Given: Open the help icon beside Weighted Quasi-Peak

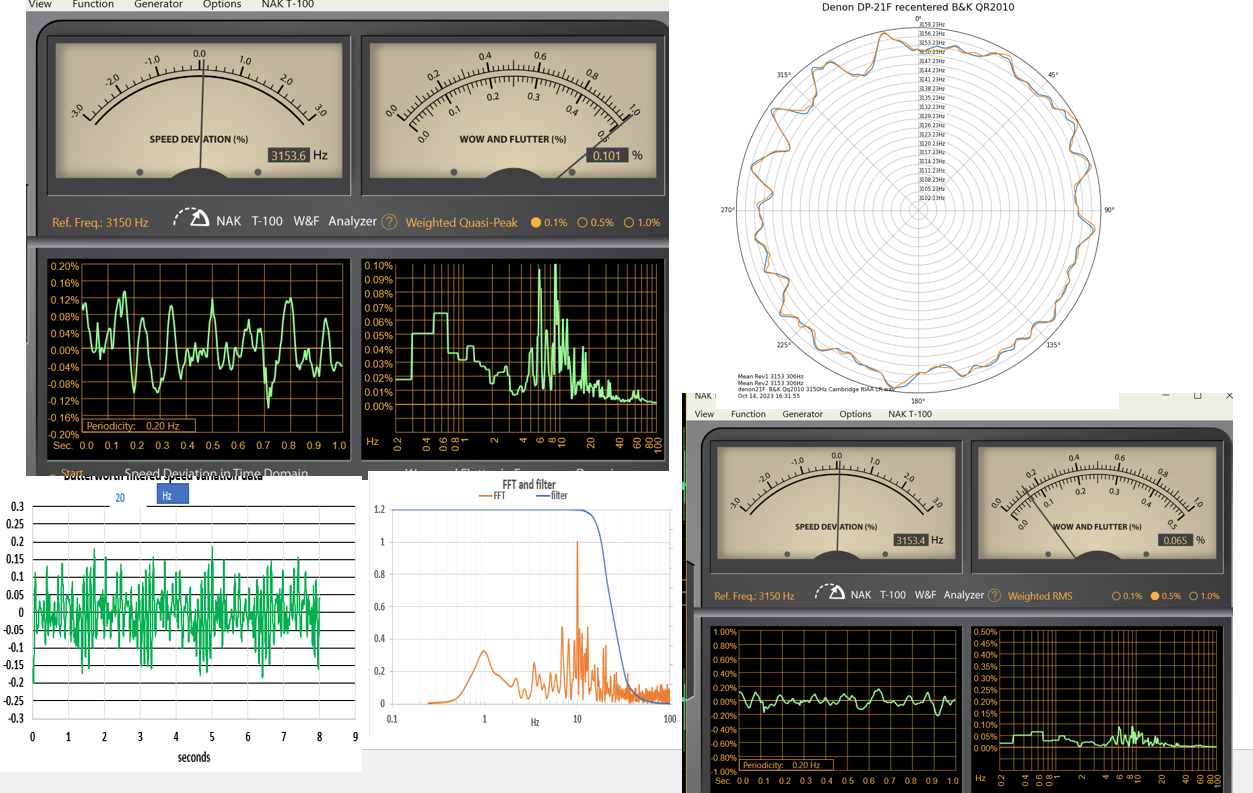Looking at the screenshot, I should 389,222.
